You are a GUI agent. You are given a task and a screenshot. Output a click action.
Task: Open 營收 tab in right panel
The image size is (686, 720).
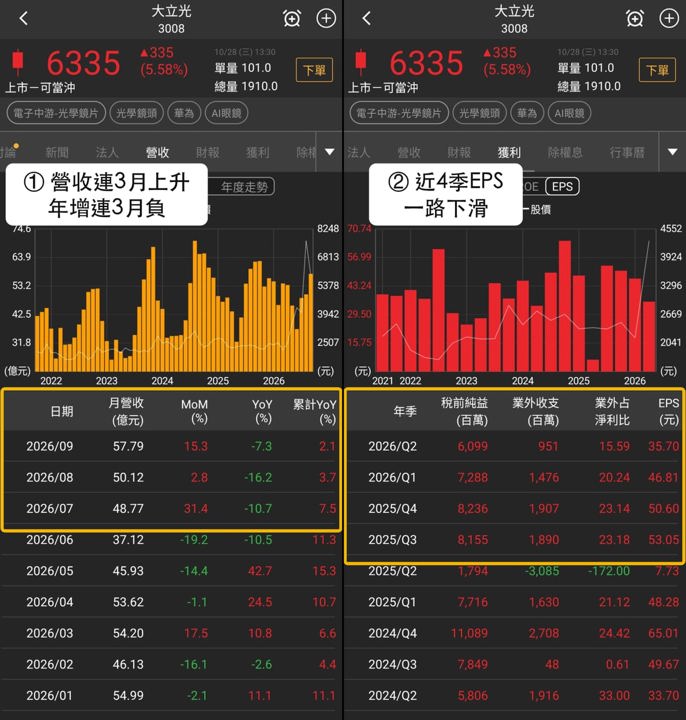tap(409, 152)
